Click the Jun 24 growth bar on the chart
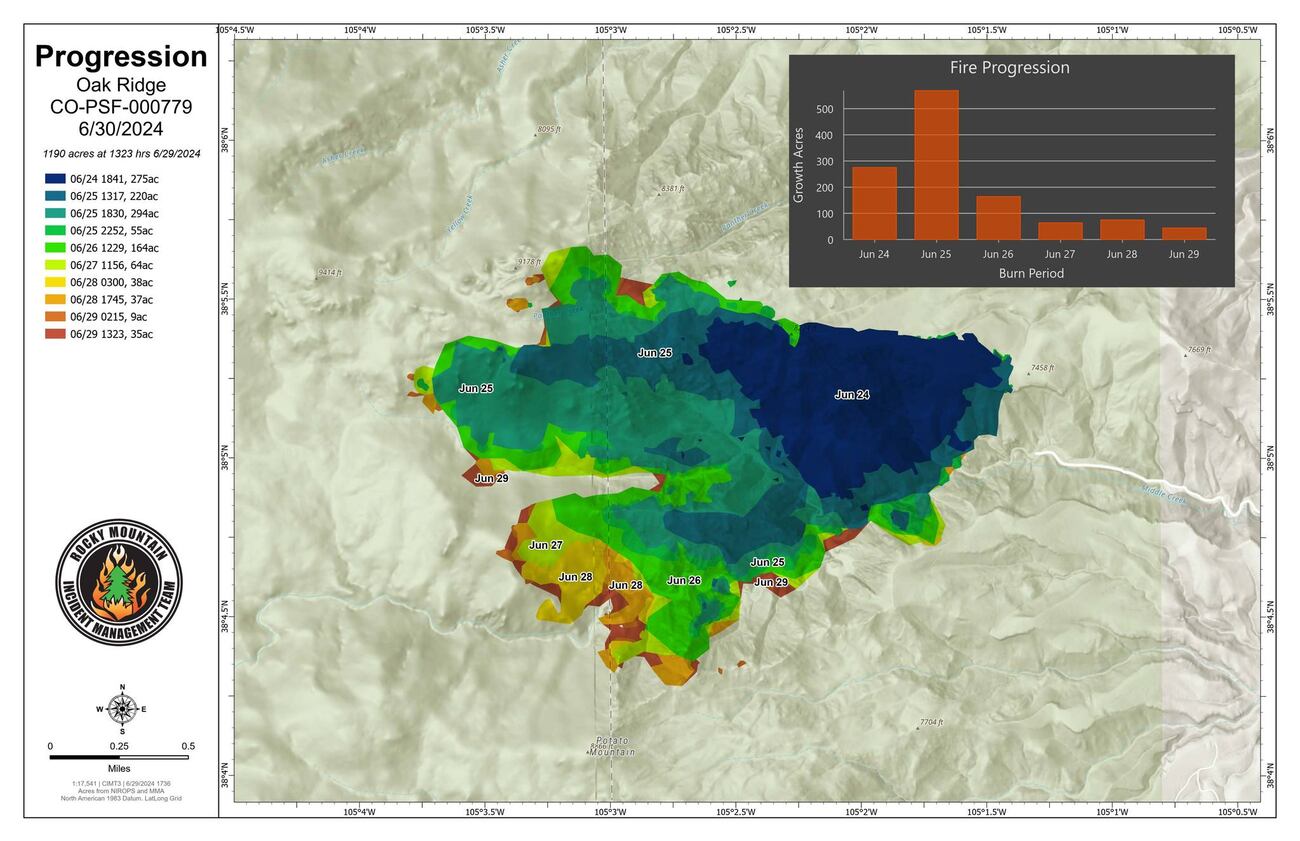Image resolution: width=1300 pixels, height=841 pixels. point(875,204)
